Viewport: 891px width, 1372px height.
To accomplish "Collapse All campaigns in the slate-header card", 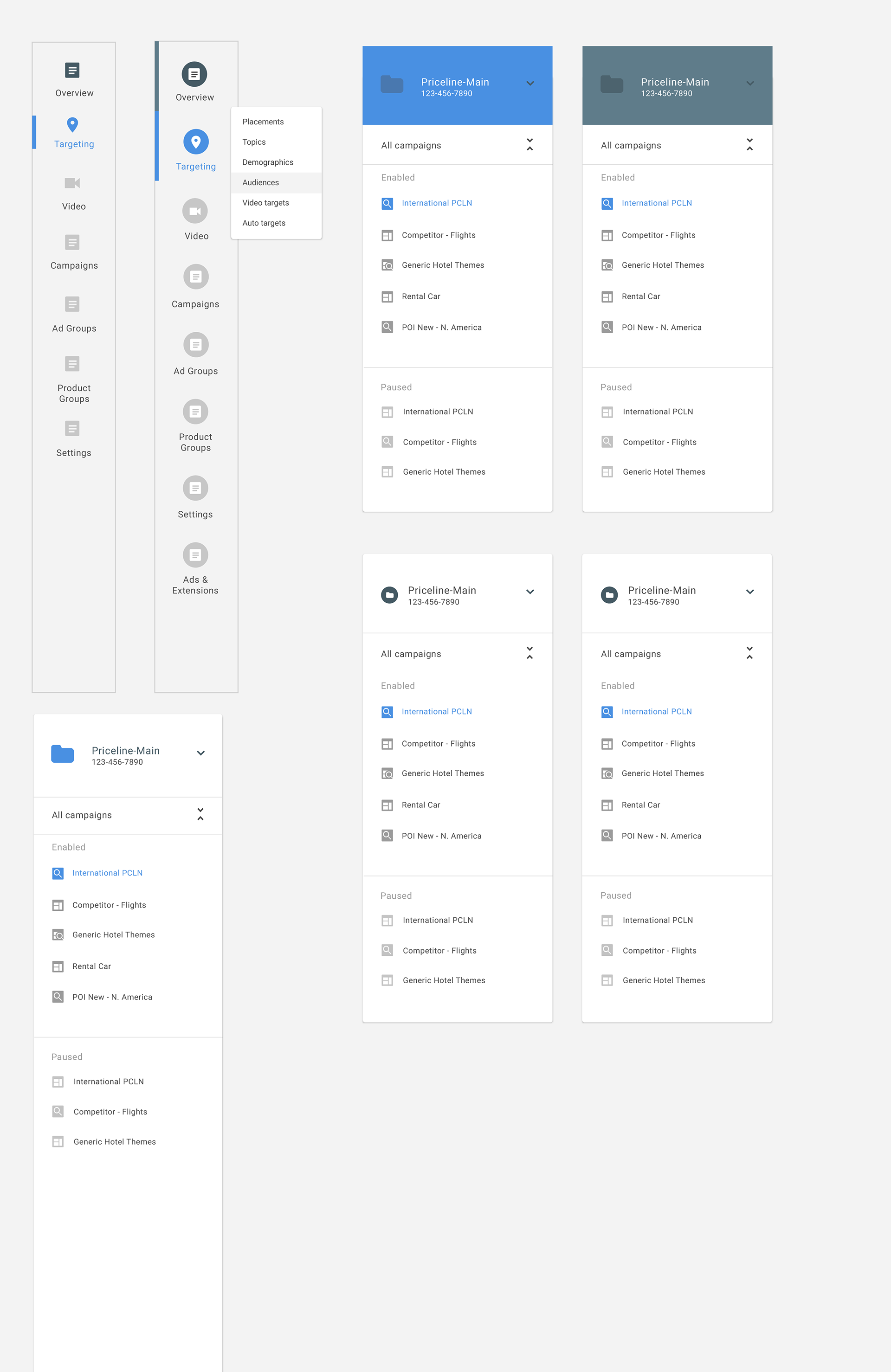I will [x=750, y=145].
